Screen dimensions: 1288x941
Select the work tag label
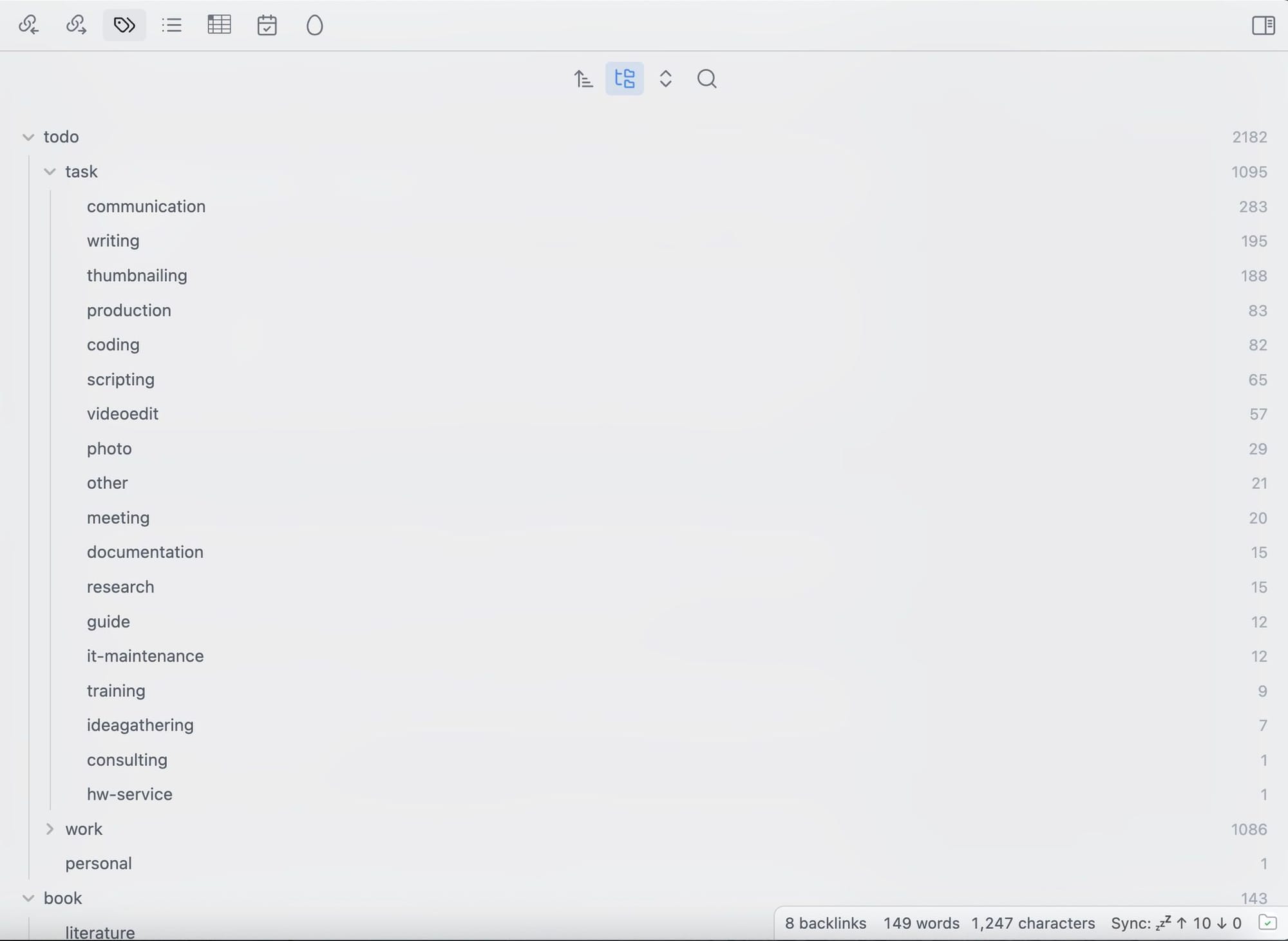pyautogui.click(x=84, y=829)
